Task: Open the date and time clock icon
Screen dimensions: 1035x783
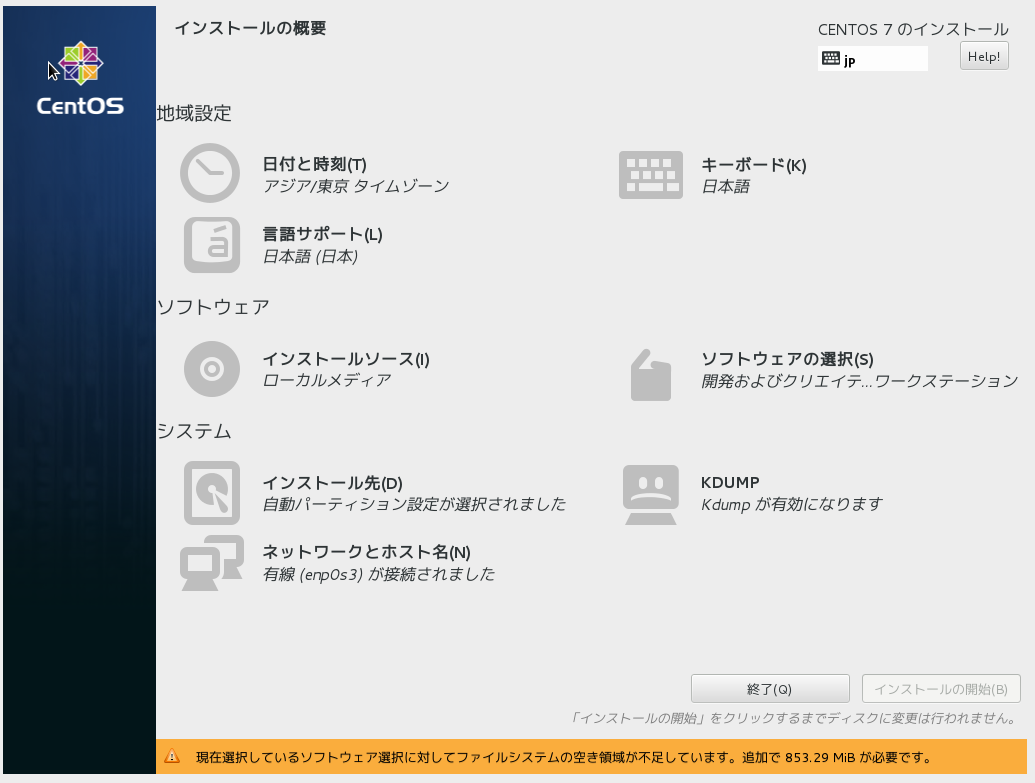Action: click(x=210, y=173)
